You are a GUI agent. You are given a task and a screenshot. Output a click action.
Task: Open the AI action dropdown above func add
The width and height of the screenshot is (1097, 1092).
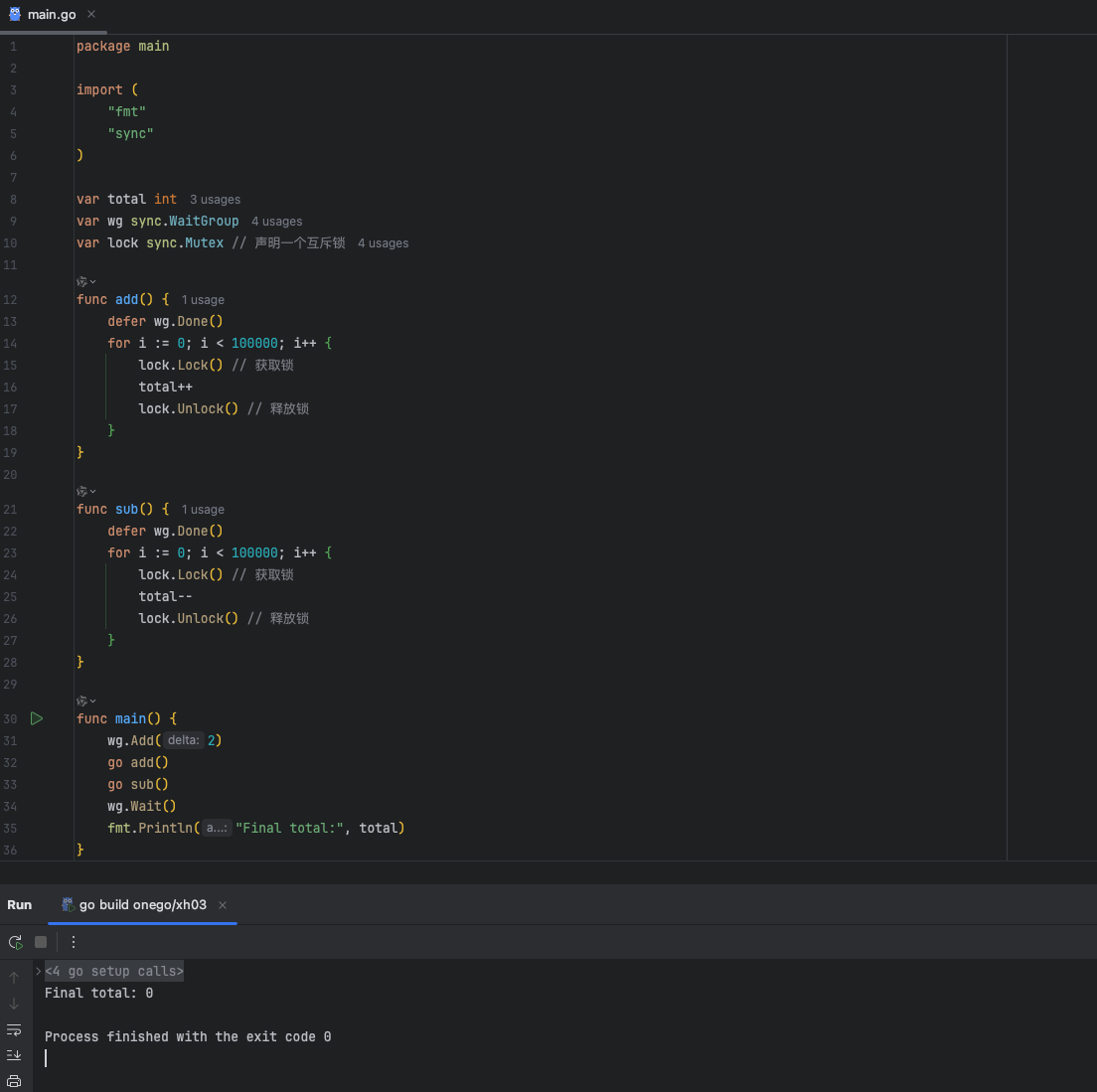86,282
